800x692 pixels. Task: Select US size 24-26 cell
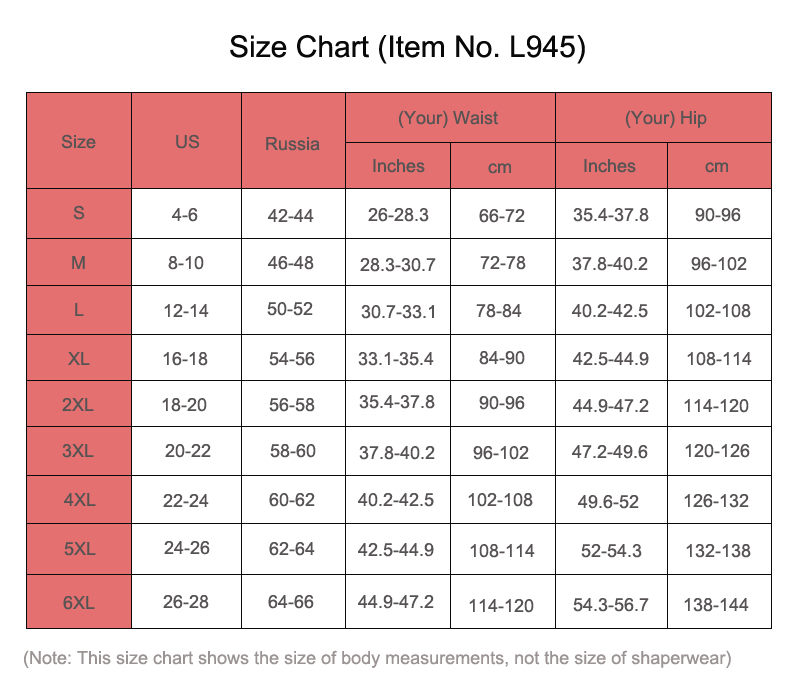pyautogui.click(x=186, y=549)
